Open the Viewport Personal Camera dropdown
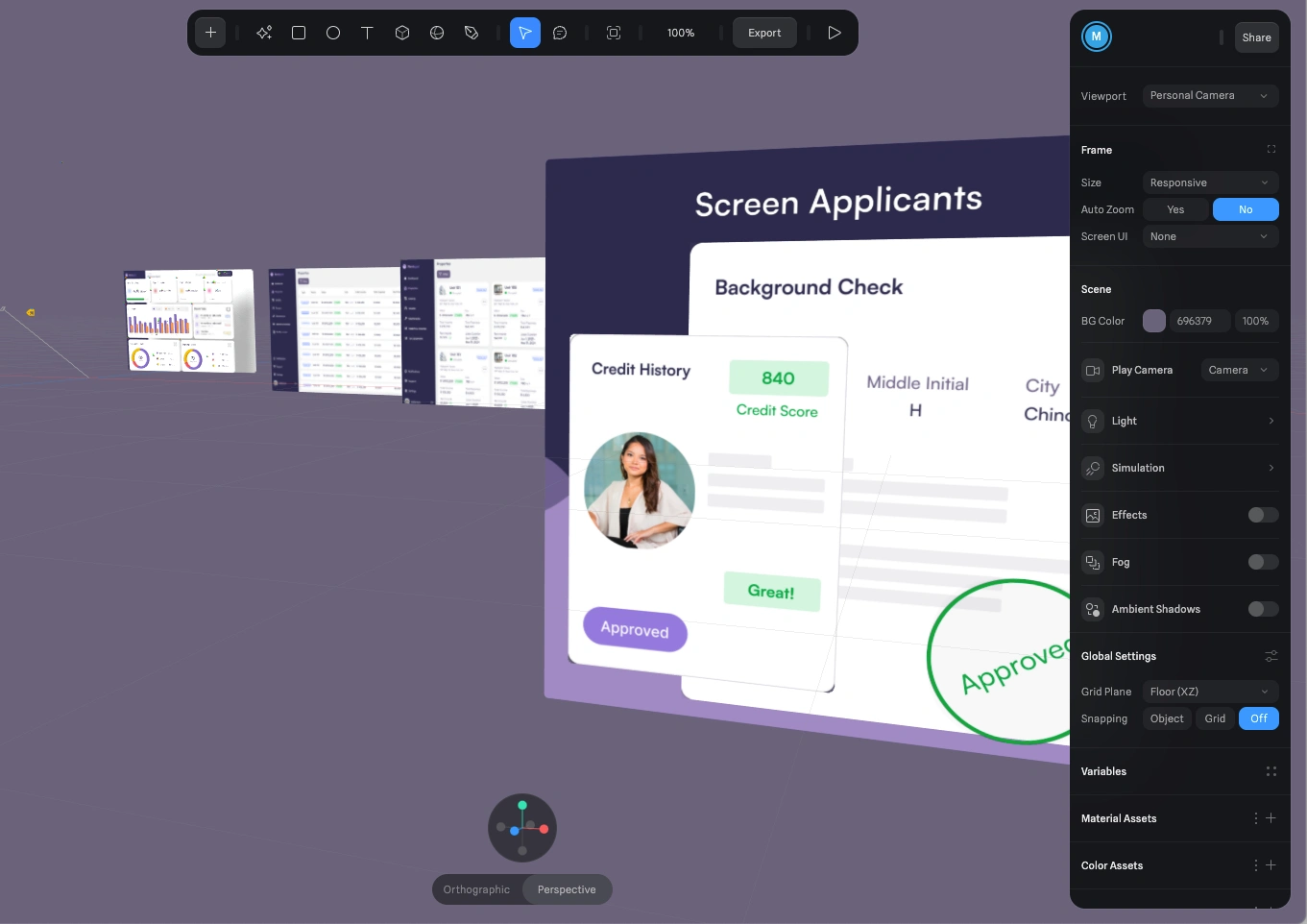1307x924 pixels. click(x=1210, y=95)
